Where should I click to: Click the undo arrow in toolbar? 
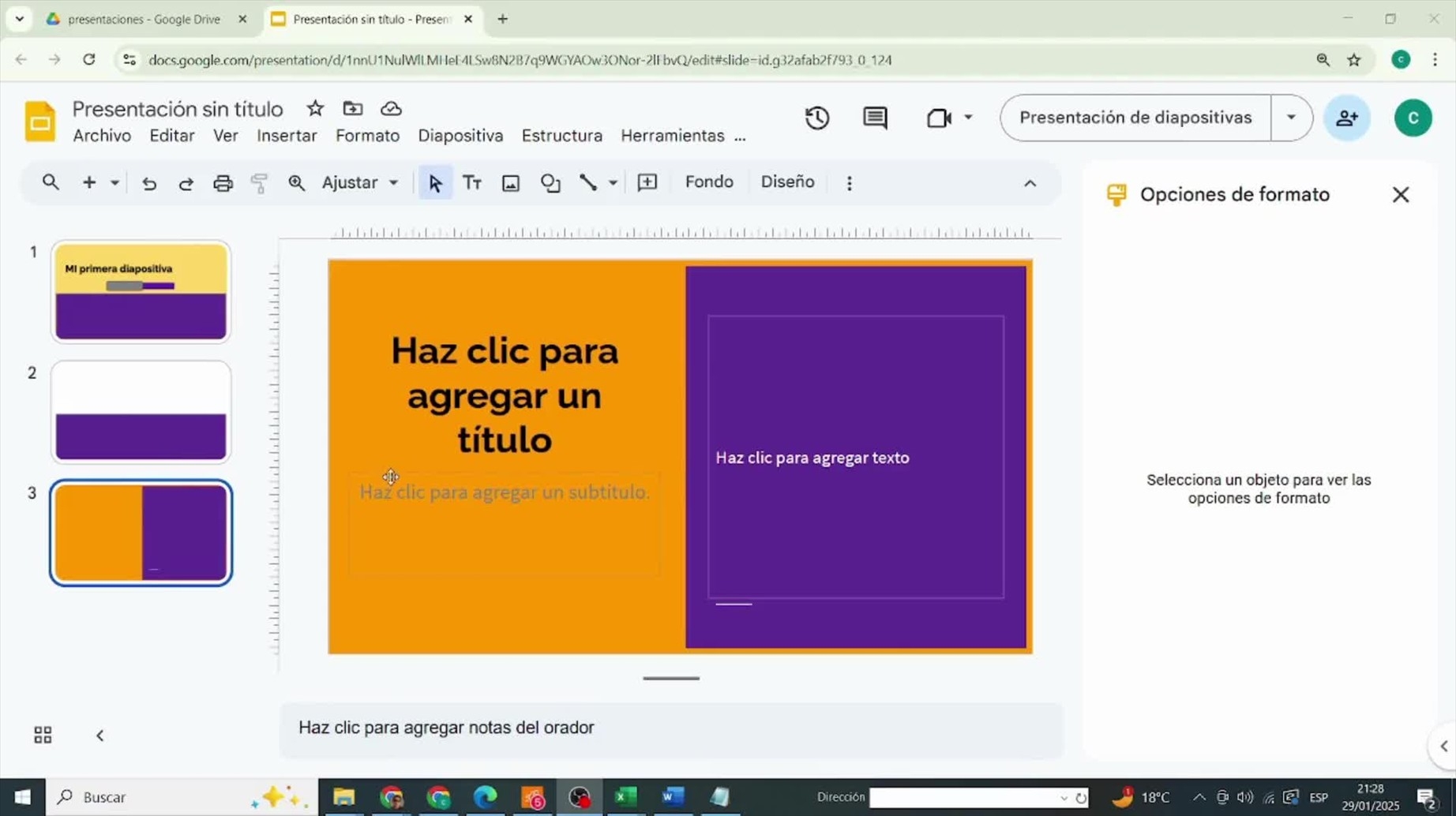click(x=148, y=183)
